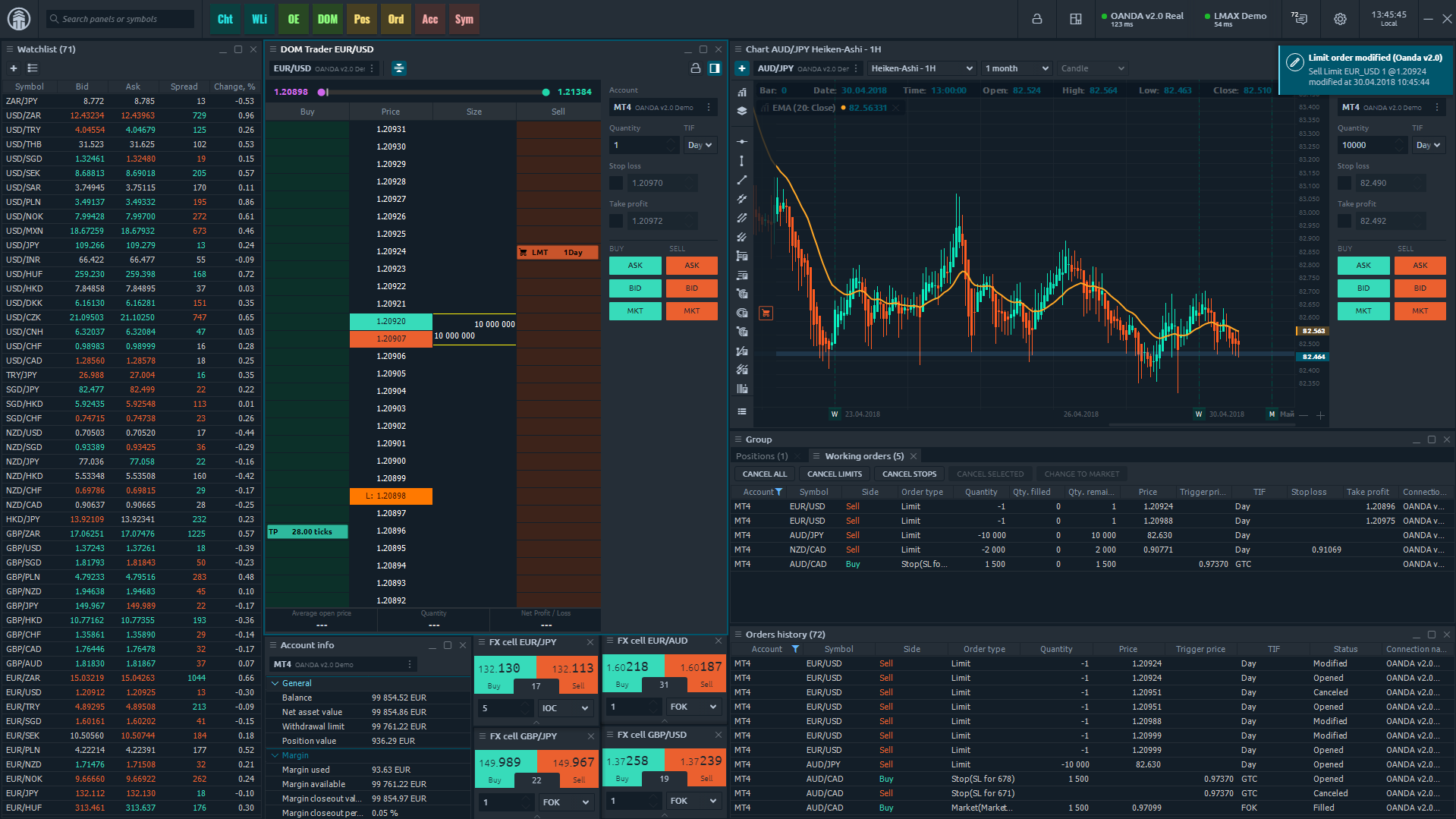Add a symbol with the Watchlist plus icon
Image resolution: width=1456 pixels, height=819 pixels.
[13, 68]
